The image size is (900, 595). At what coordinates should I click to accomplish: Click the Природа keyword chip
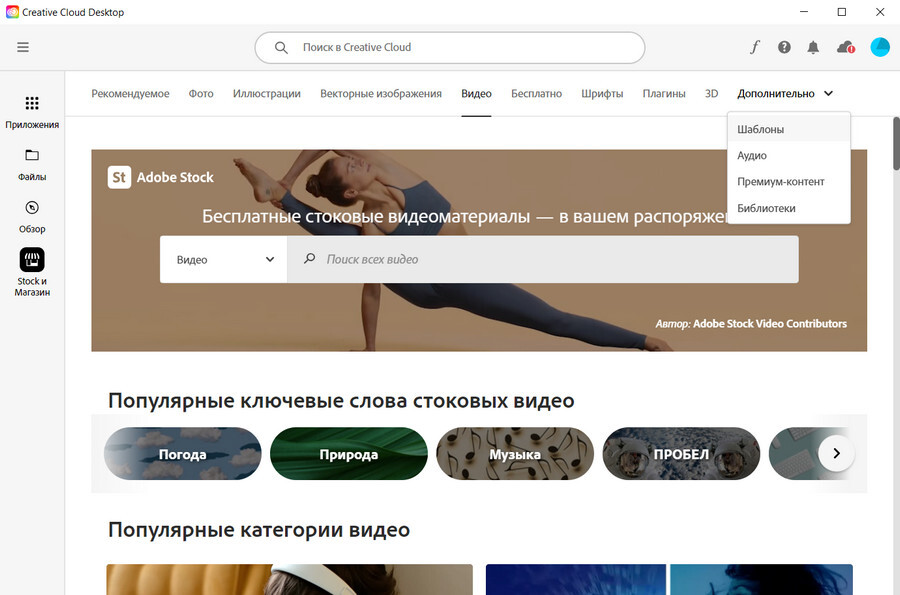point(349,454)
